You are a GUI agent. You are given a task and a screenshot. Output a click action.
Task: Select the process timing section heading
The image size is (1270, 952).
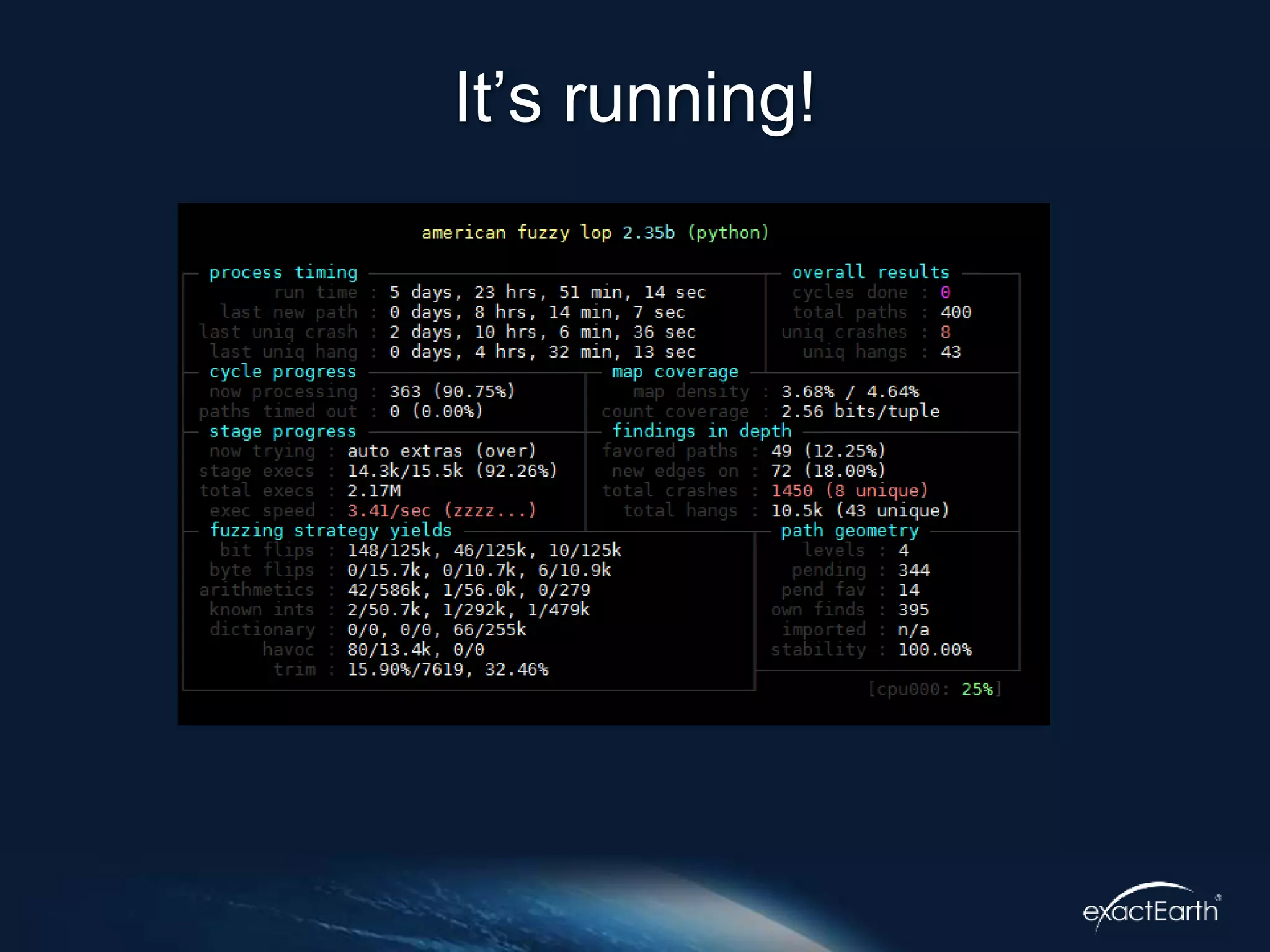283,273
